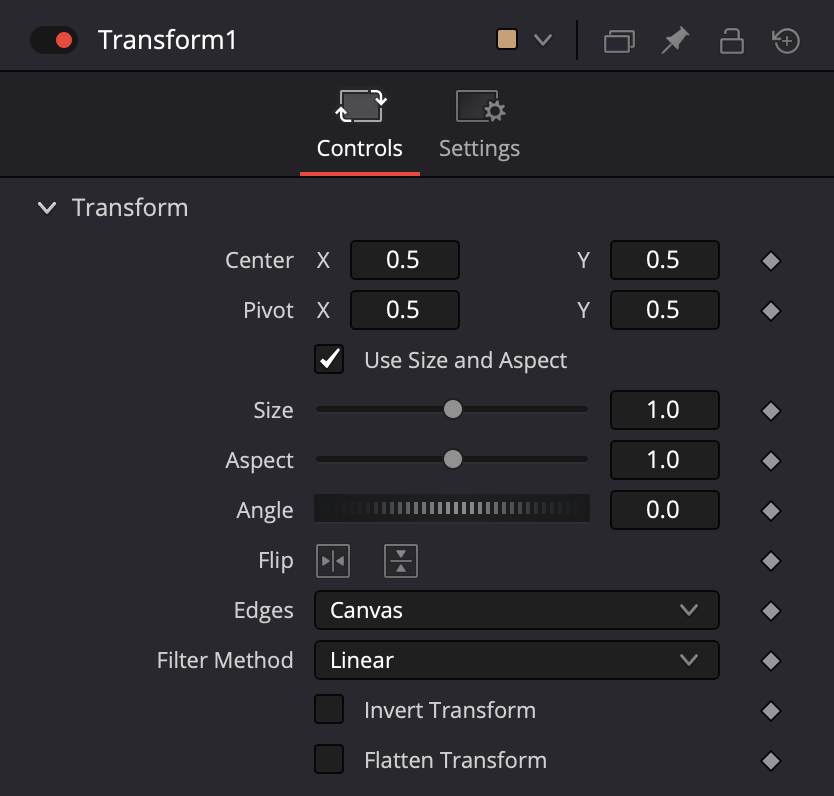Viewport: 834px width, 796px height.
Task: Collapse the Transform section
Action: point(46,208)
